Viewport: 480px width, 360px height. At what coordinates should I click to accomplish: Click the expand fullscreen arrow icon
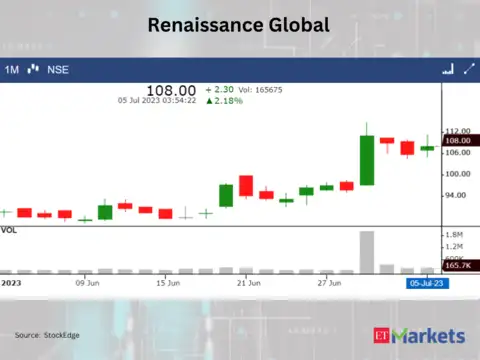[x=469, y=69]
